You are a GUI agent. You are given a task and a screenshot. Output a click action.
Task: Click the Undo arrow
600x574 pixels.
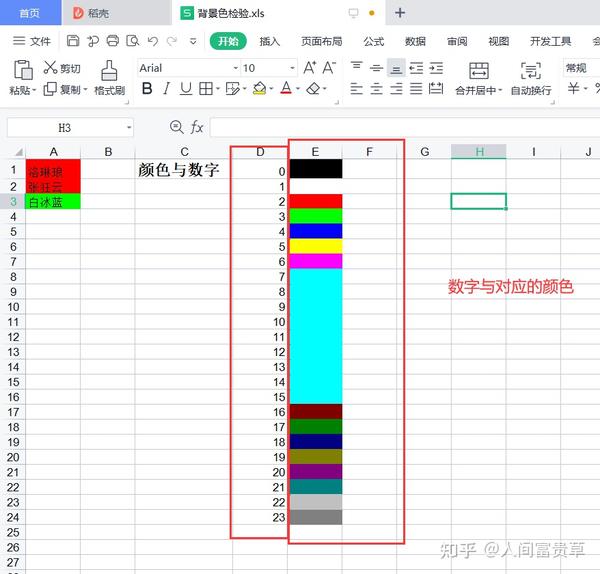(153, 41)
